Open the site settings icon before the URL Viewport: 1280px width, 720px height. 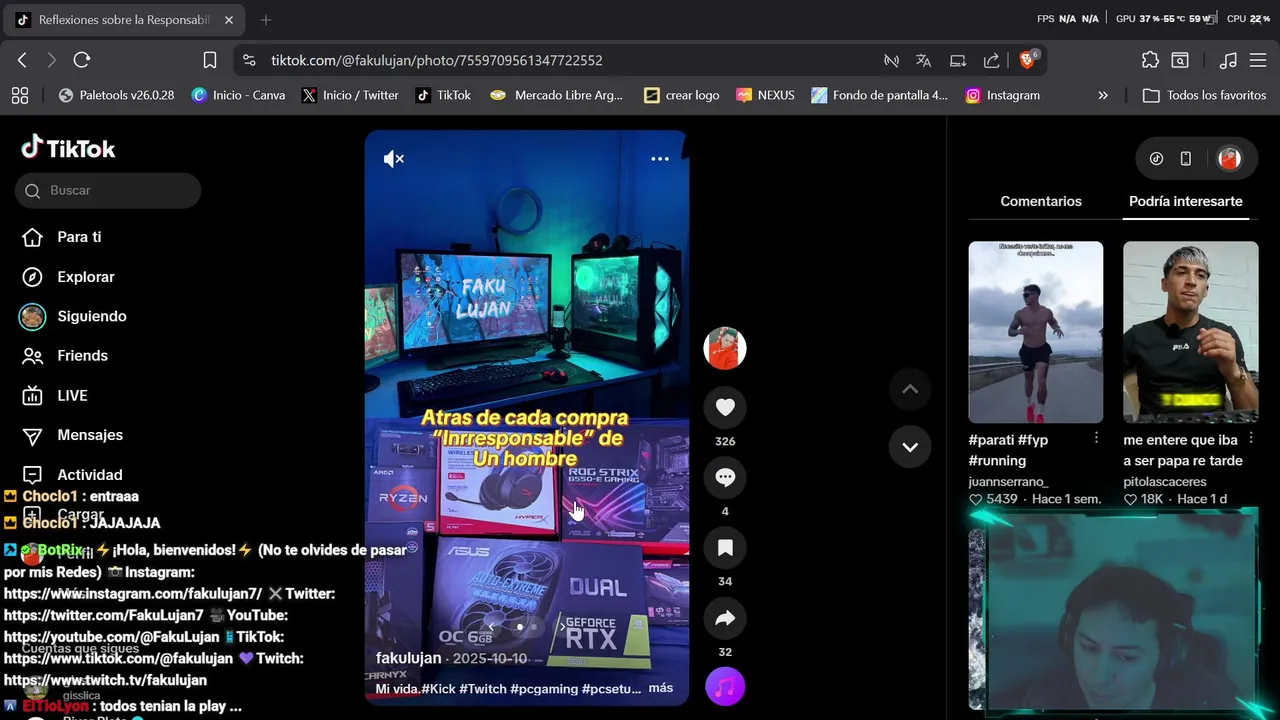coord(250,60)
